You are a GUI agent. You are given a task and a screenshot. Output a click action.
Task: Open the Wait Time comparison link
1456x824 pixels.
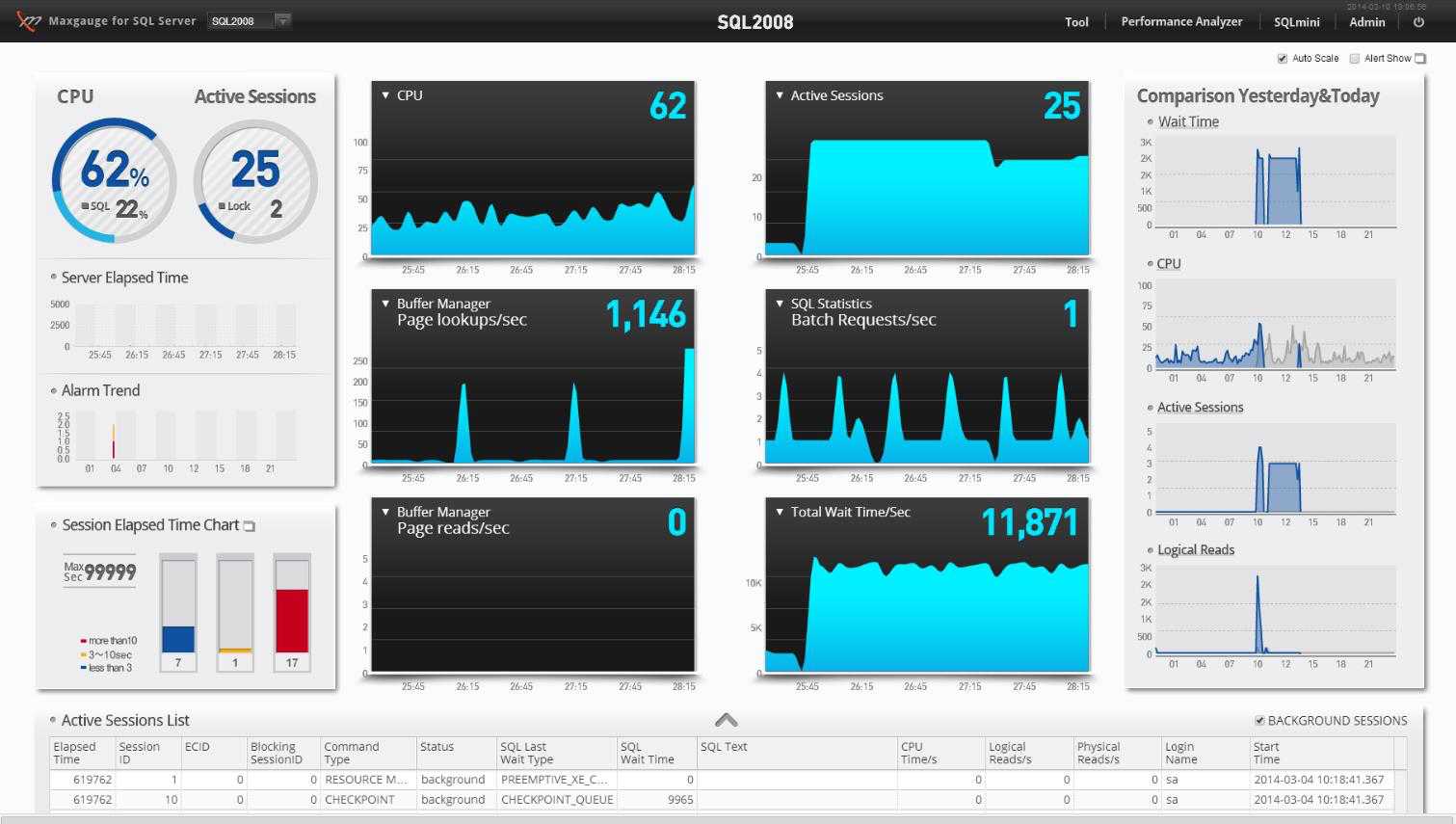tap(1188, 121)
